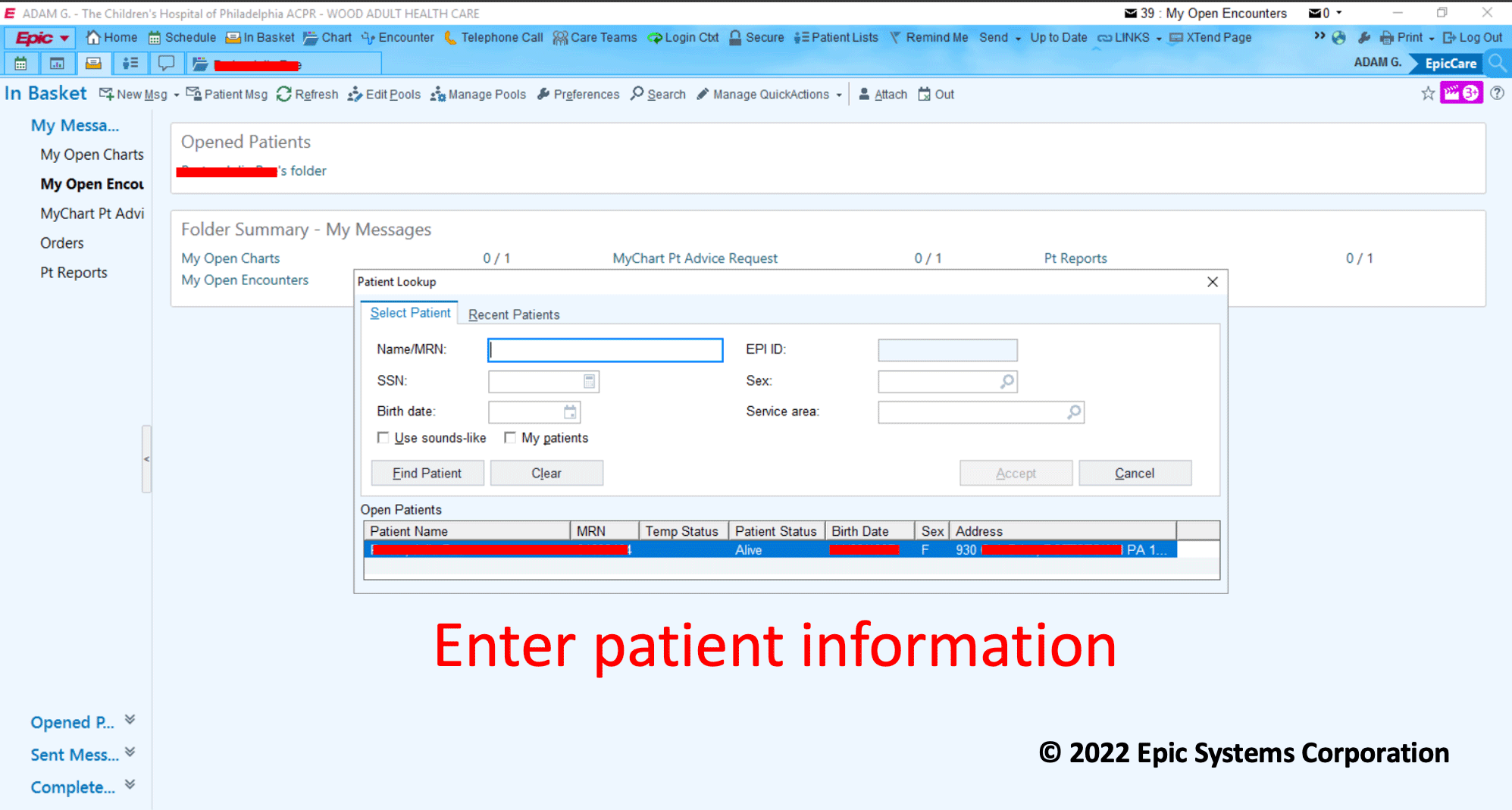1512x810 pixels.
Task: Open MyChart Pt Advice Request summary link
Action: (695, 258)
